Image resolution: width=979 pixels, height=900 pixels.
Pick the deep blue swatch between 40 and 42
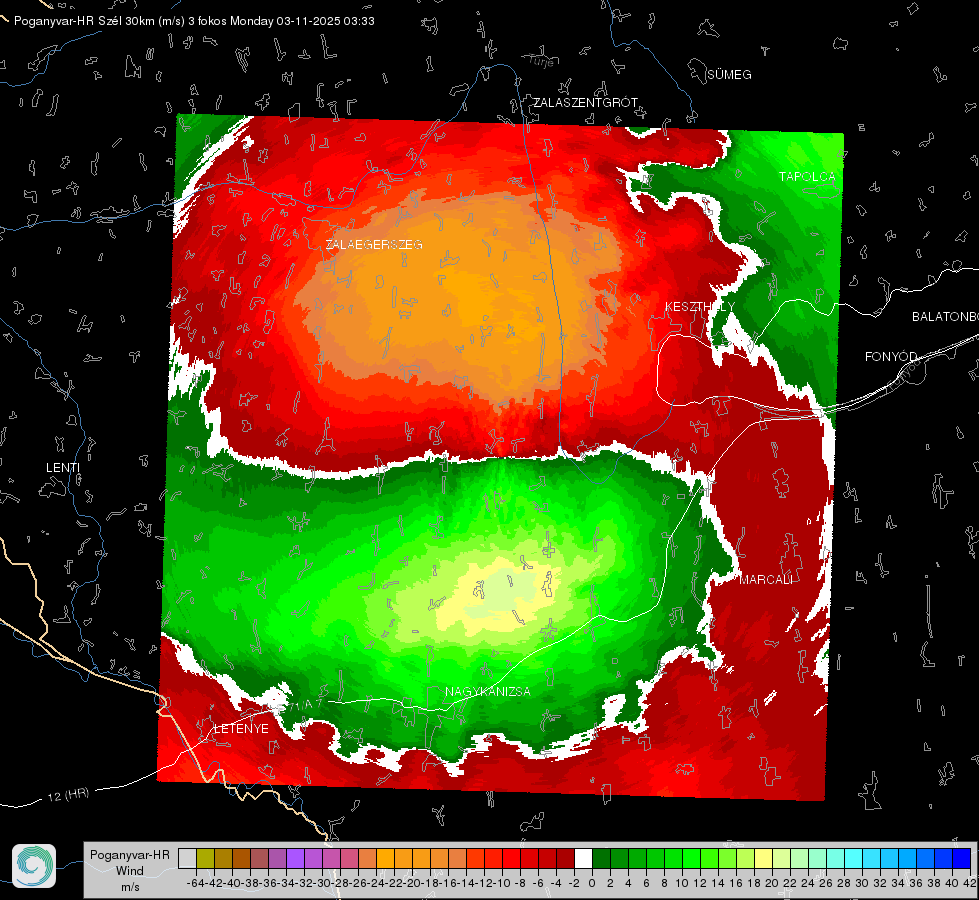[x=962, y=858]
